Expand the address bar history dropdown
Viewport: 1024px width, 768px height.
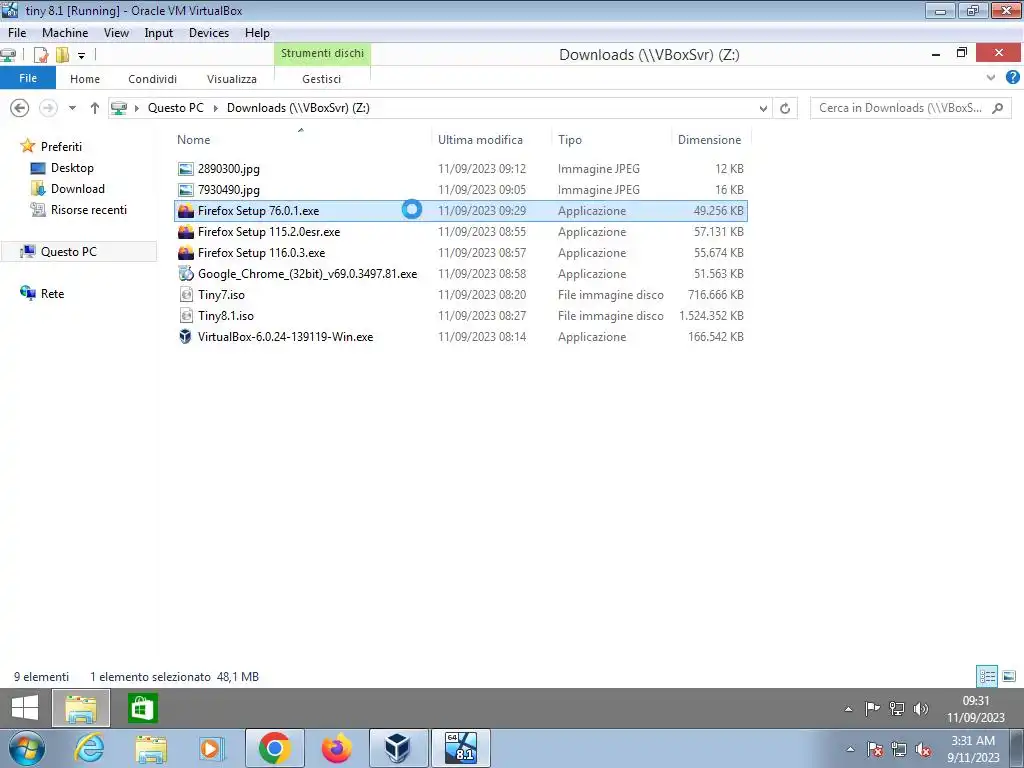763,108
